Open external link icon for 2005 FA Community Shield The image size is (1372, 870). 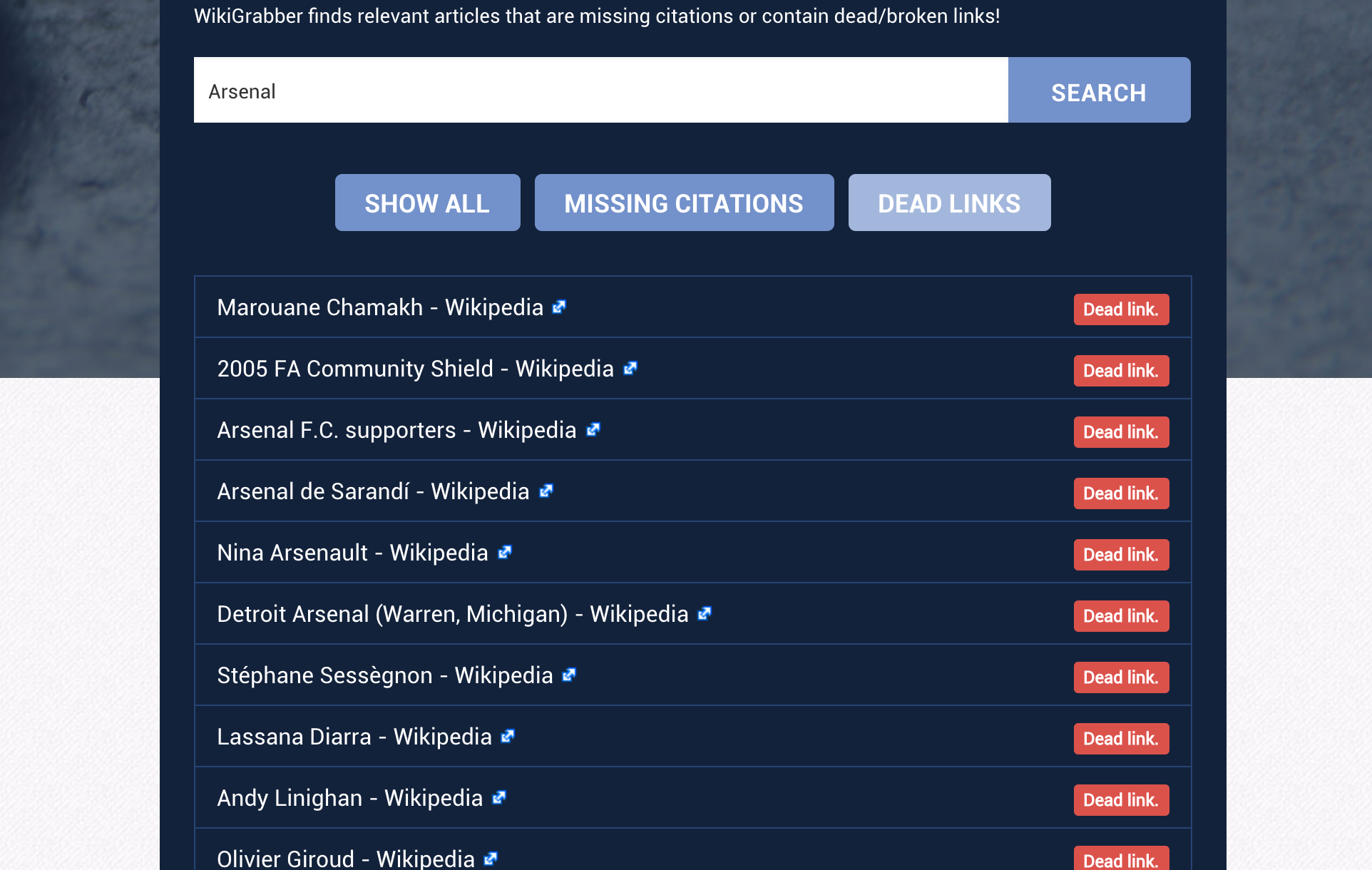pos(630,368)
